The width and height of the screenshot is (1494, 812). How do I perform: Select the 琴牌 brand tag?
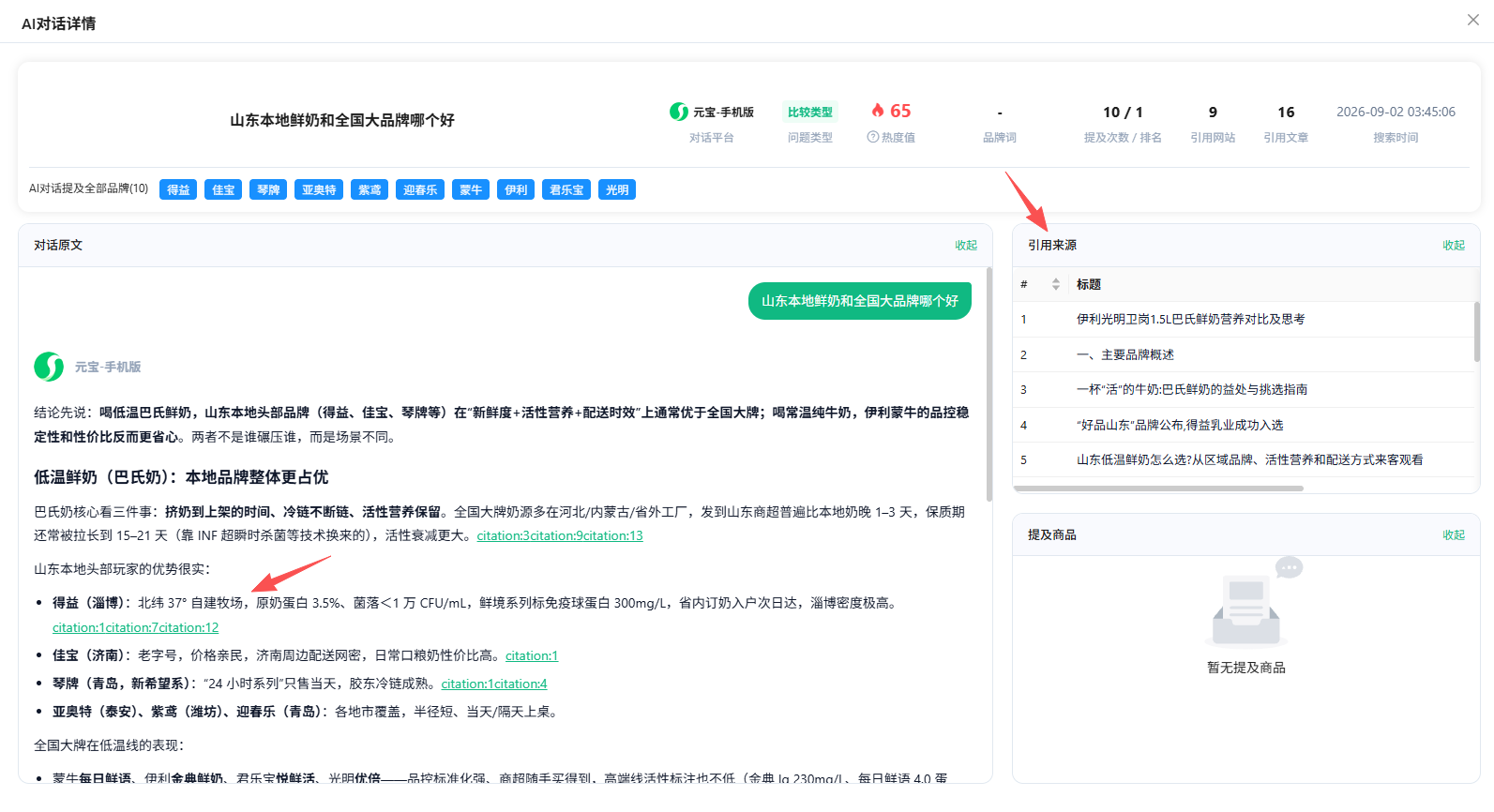(268, 189)
